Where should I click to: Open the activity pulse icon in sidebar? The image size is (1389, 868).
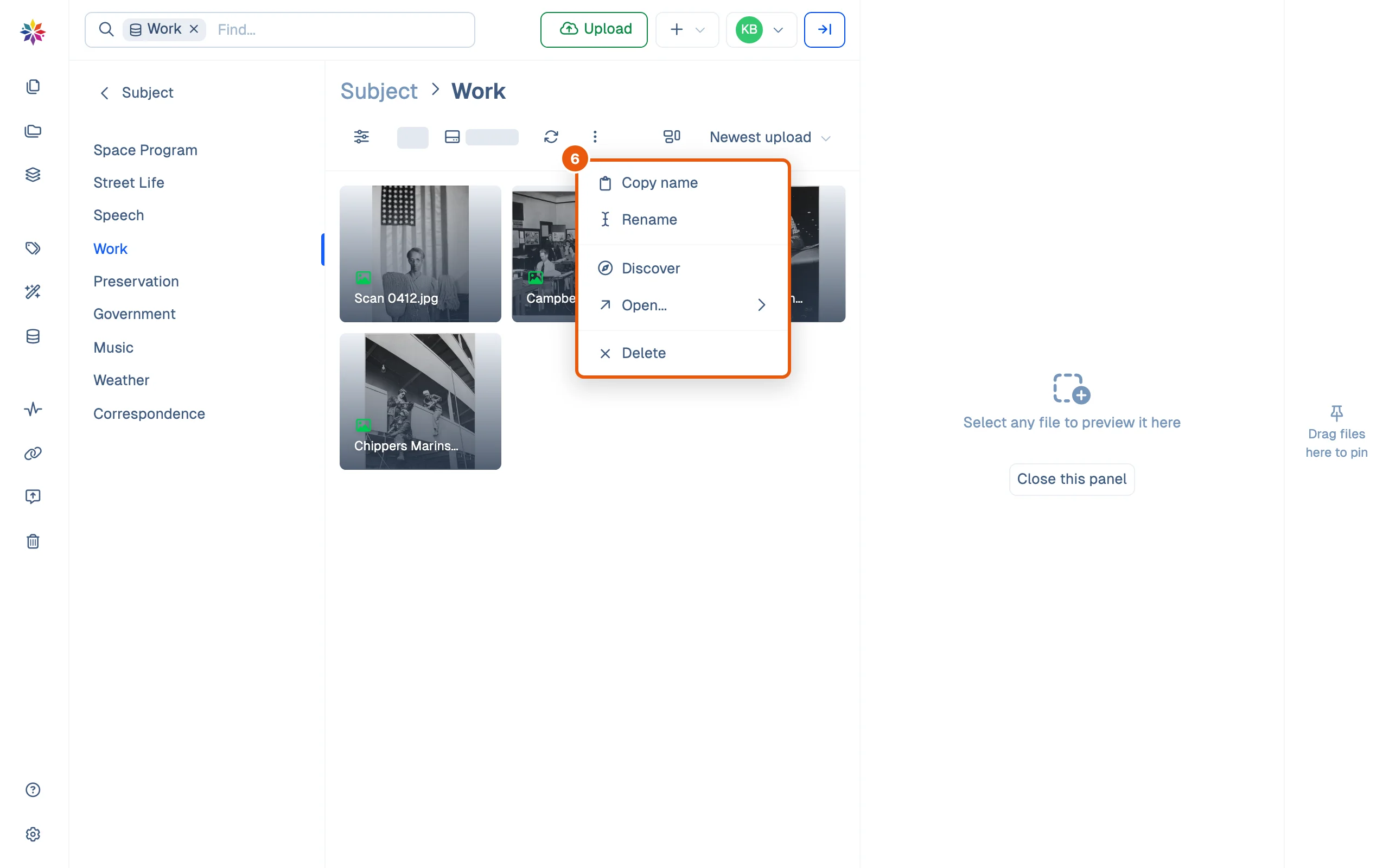tap(33, 409)
